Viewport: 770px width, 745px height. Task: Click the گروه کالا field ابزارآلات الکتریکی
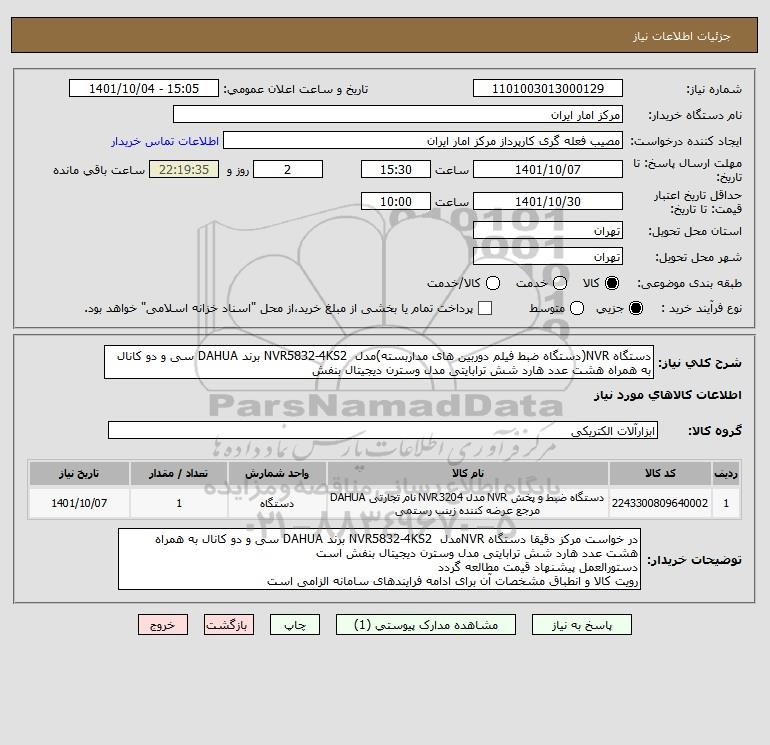[383, 430]
